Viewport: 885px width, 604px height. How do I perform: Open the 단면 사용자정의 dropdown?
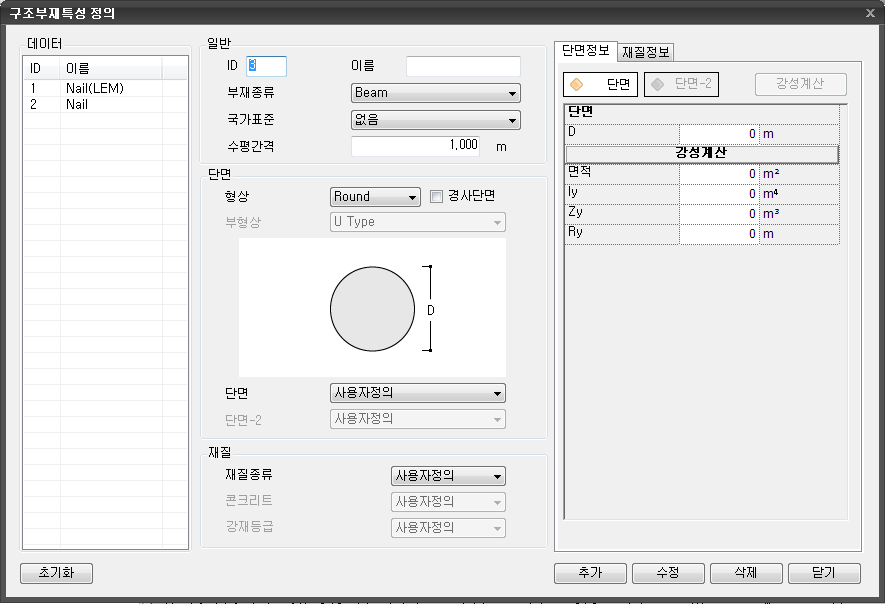click(417, 394)
